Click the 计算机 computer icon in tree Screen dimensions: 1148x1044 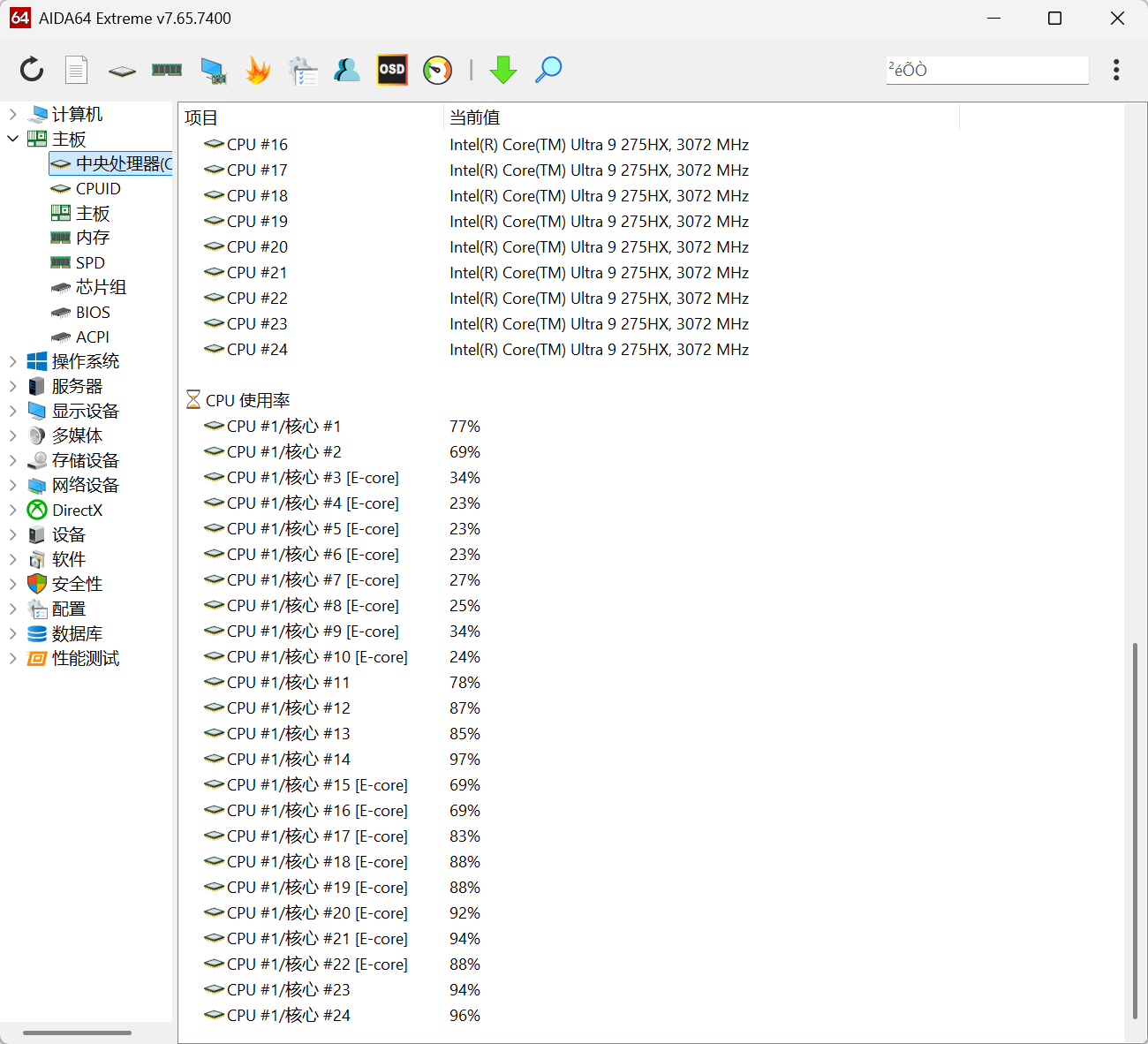pos(37,114)
